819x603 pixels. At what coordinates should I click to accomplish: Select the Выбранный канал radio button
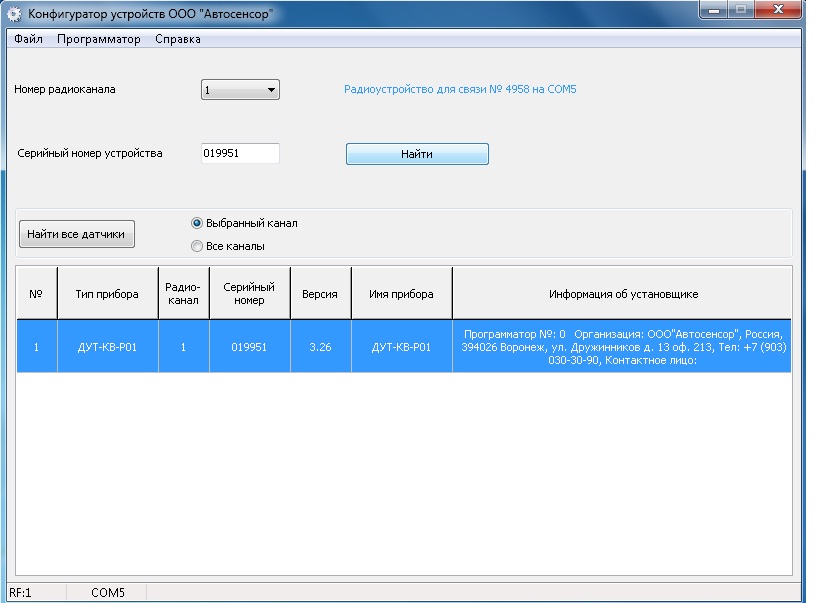[197, 223]
